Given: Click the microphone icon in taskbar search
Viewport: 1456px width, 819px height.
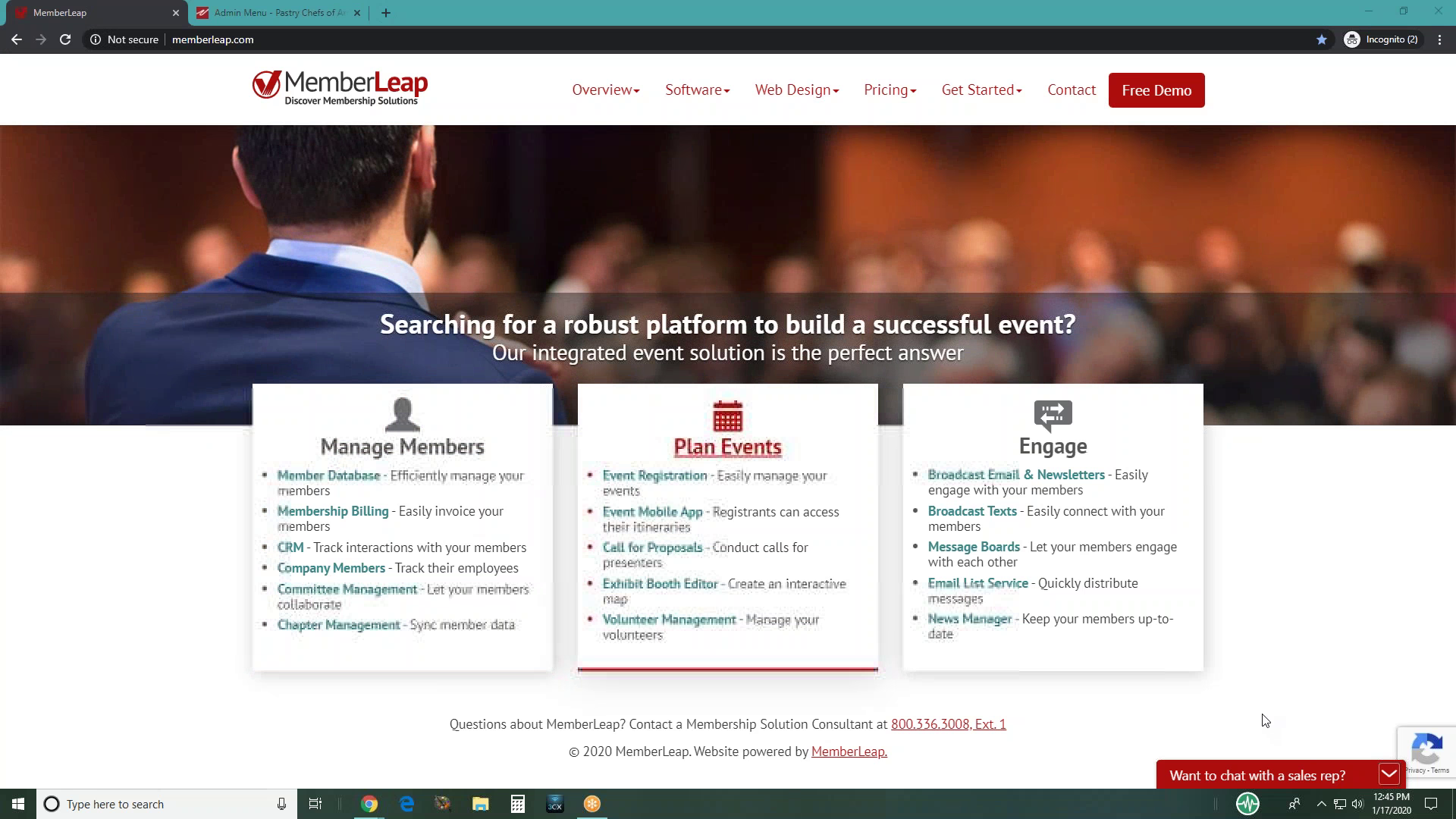Looking at the screenshot, I should click(281, 804).
